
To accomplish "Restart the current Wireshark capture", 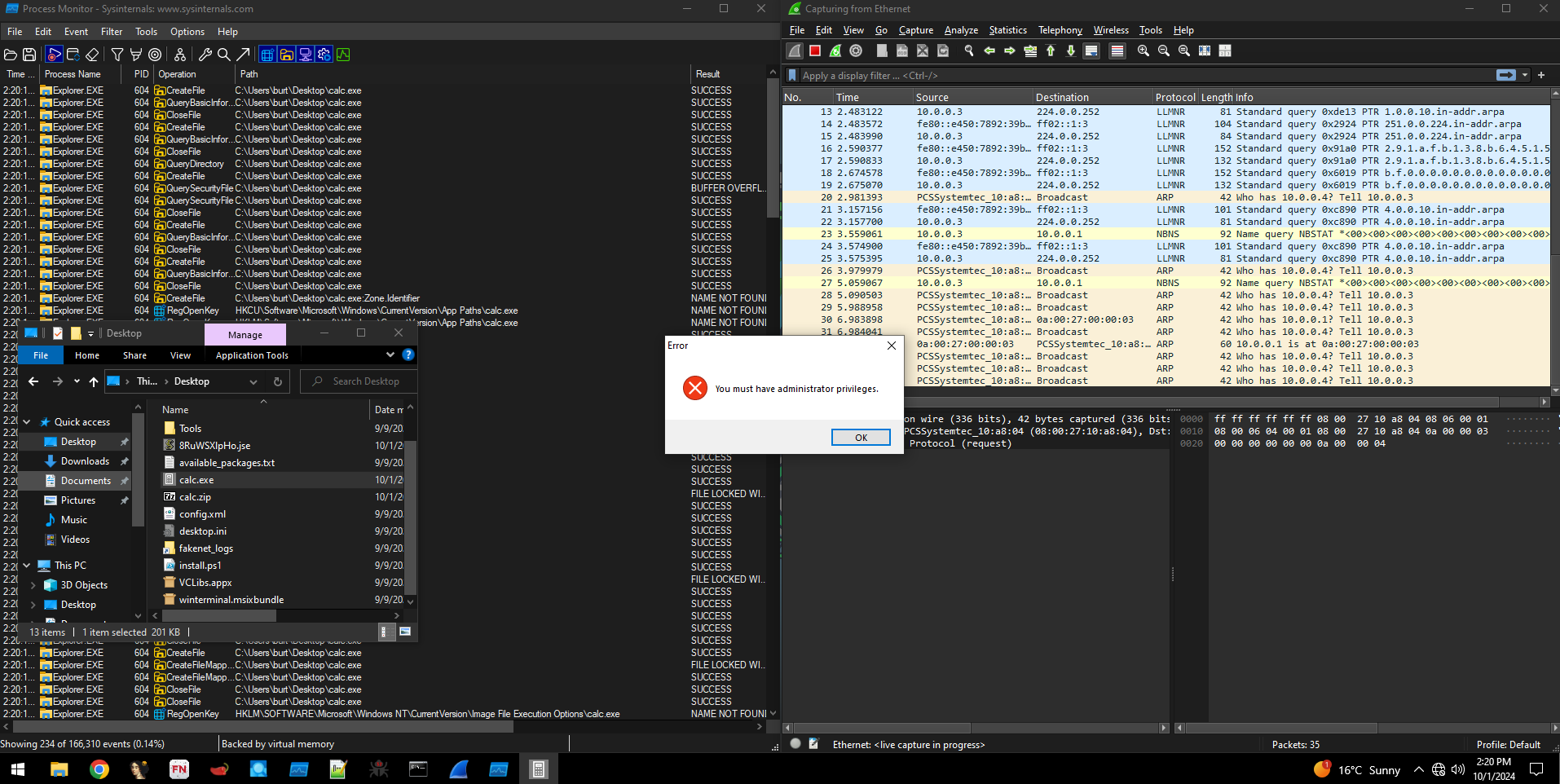I will (835, 51).
